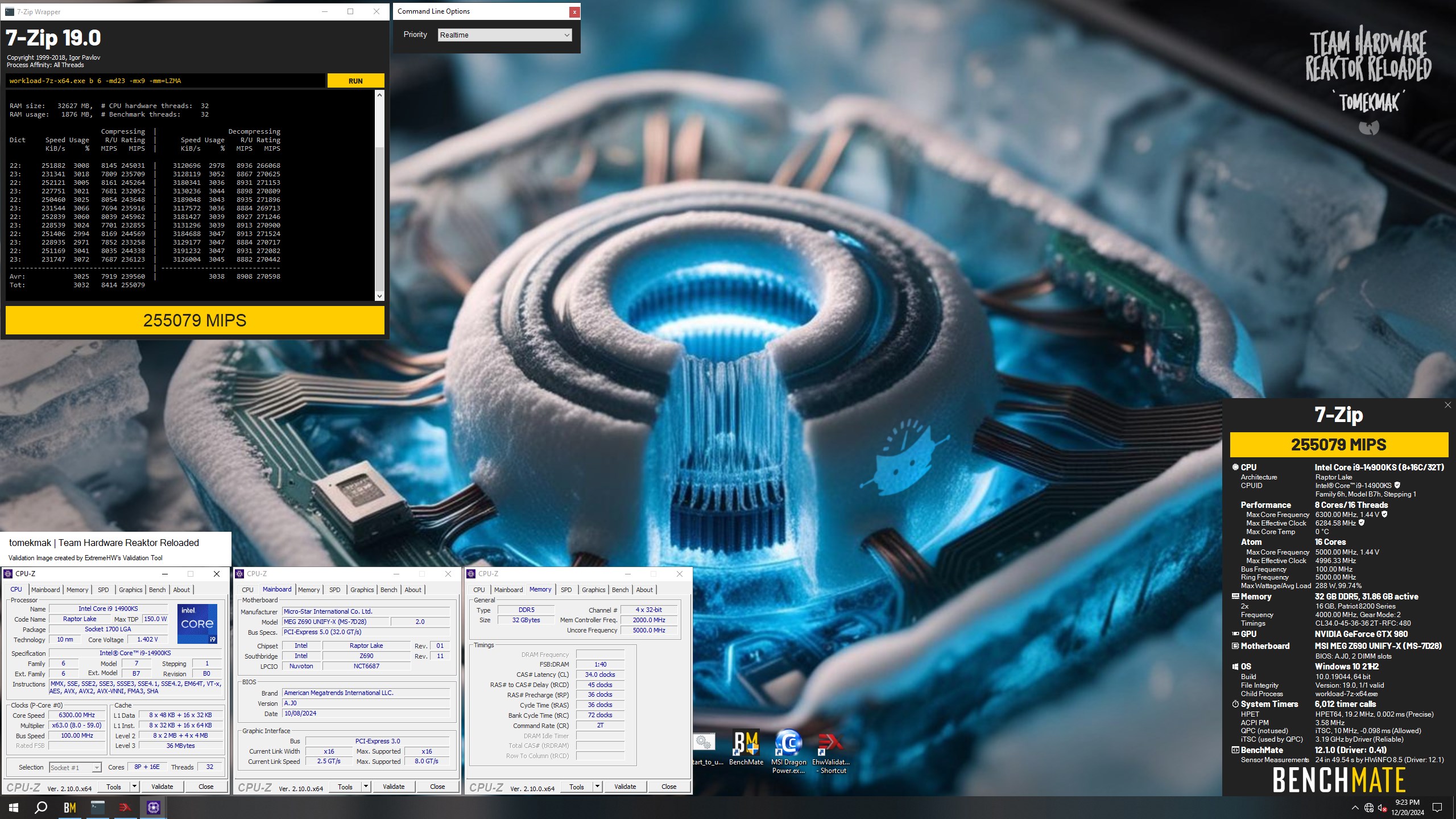
Task: Select SPD tab in the rightmost CPU-Z window
Action: pos(566,590)
